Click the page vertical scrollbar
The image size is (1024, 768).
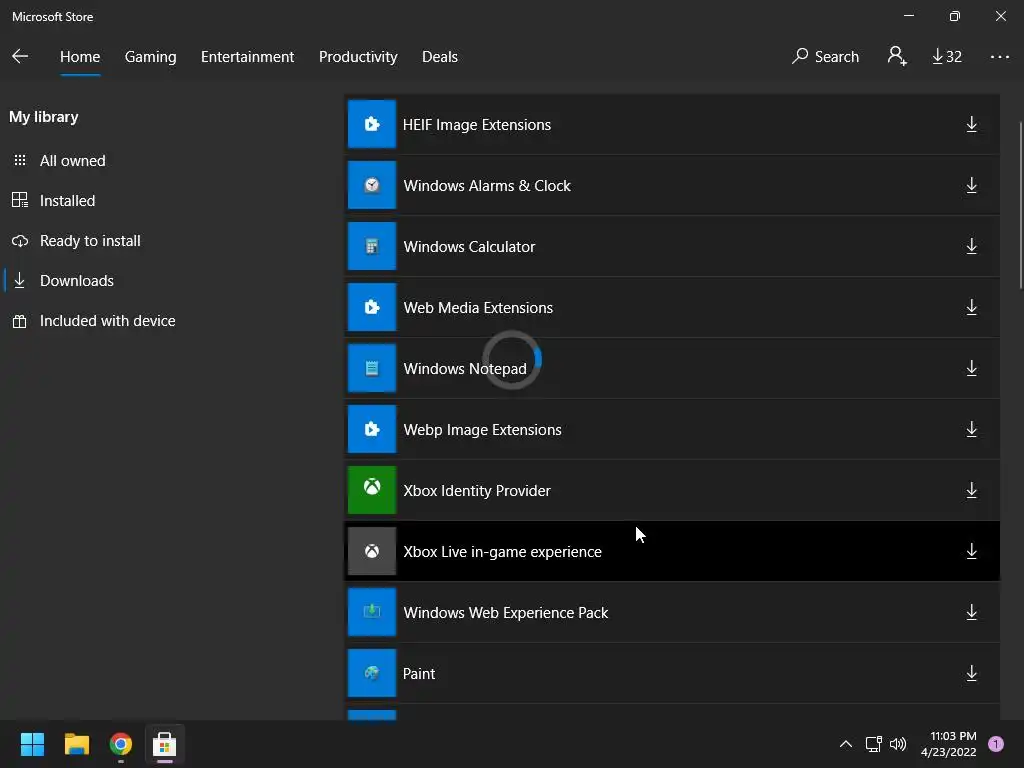[1020, 205]
